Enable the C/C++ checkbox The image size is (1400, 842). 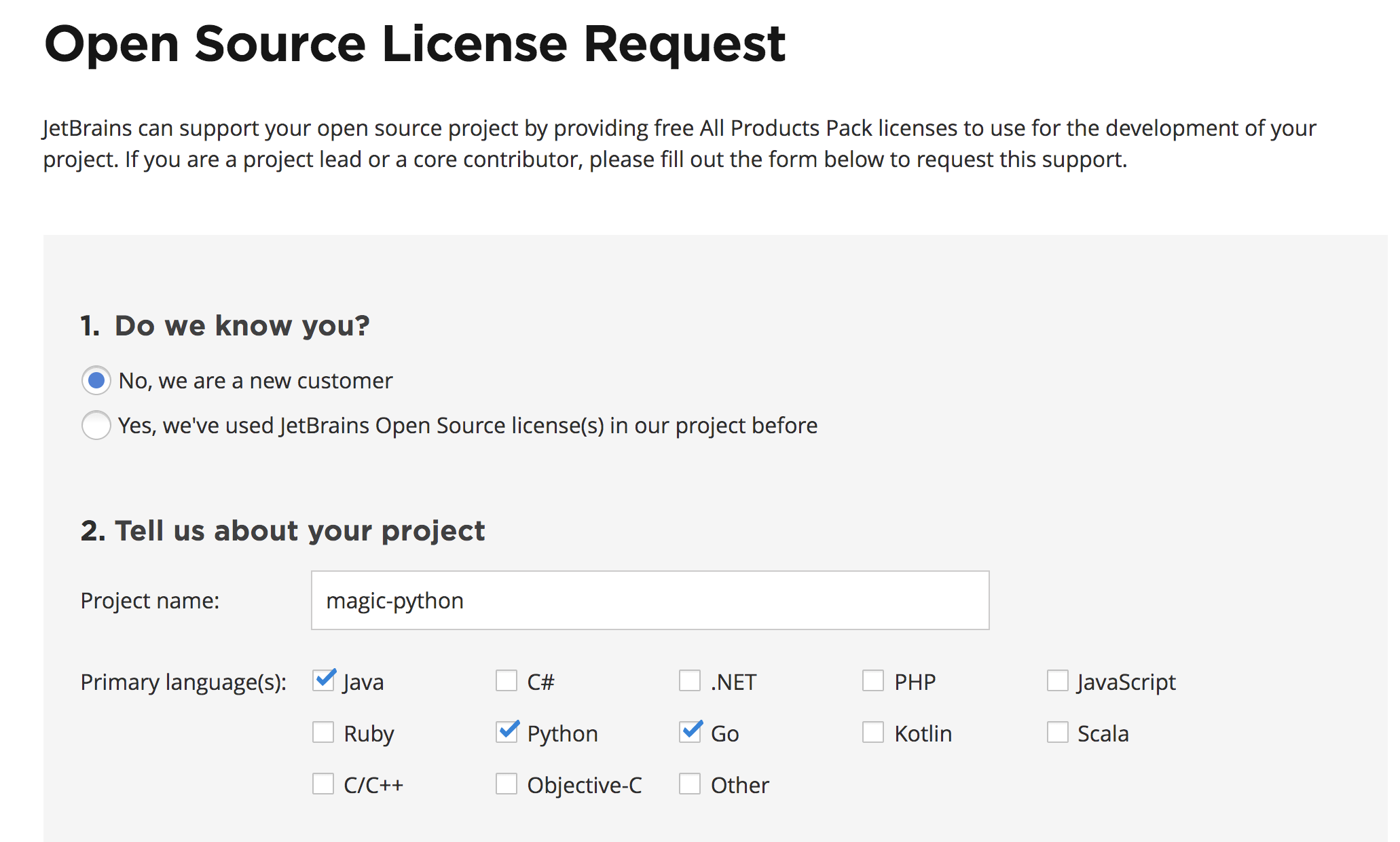[x=323, y=784]
